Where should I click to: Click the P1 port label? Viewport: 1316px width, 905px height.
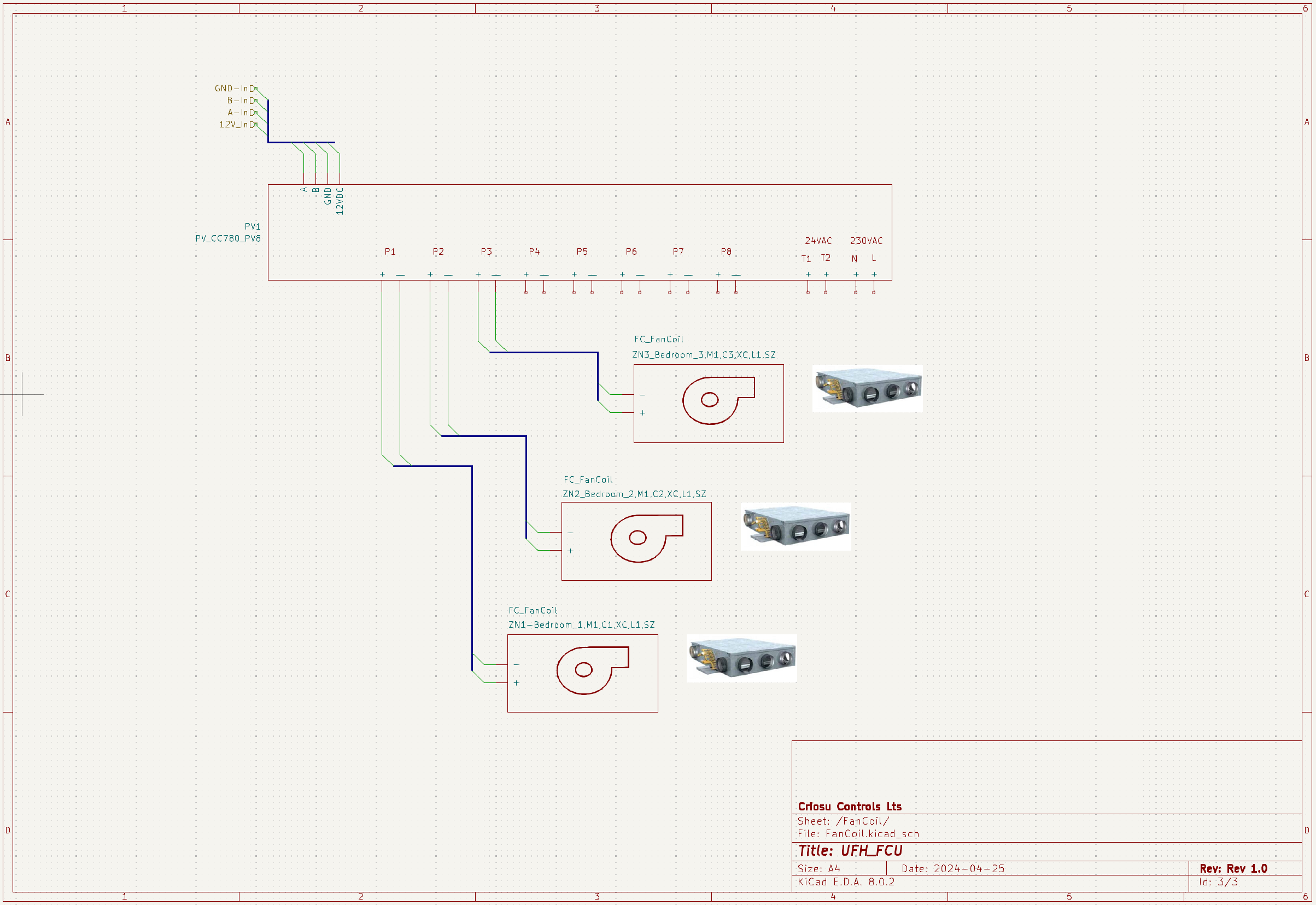pos(390,251)
